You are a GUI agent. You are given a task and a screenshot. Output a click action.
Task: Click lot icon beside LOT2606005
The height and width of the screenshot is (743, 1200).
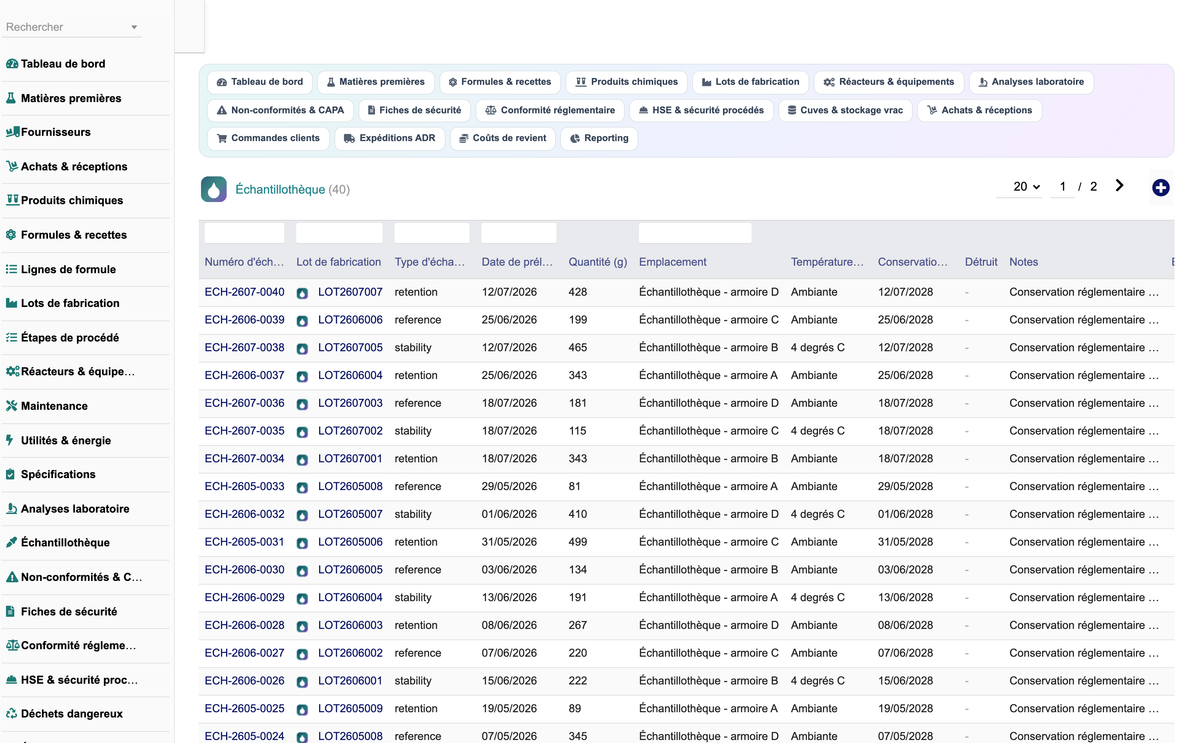(x=302, y=571)
